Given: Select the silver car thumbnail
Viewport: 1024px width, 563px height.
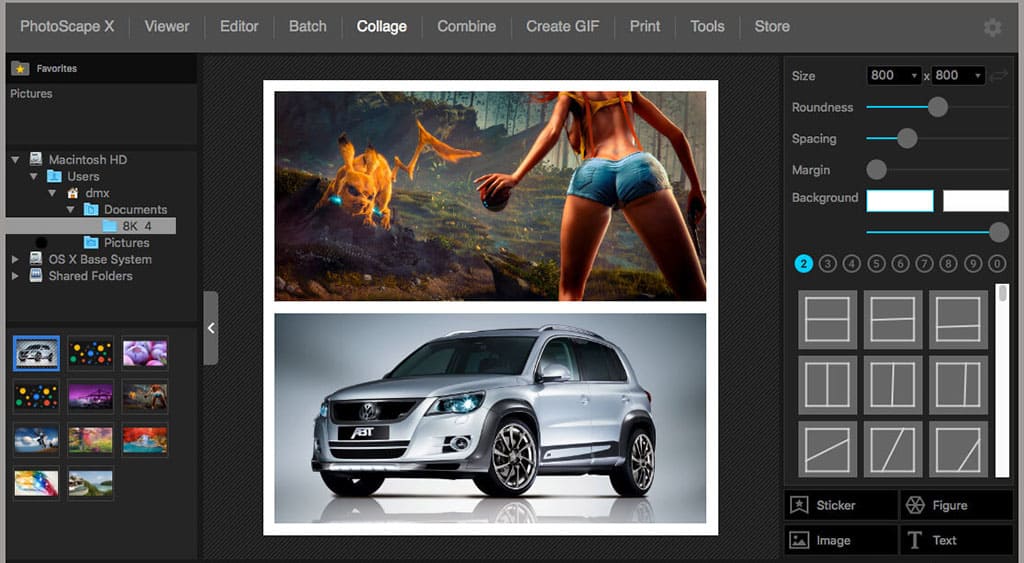Looking at the screenshot, I should (37, 353).
